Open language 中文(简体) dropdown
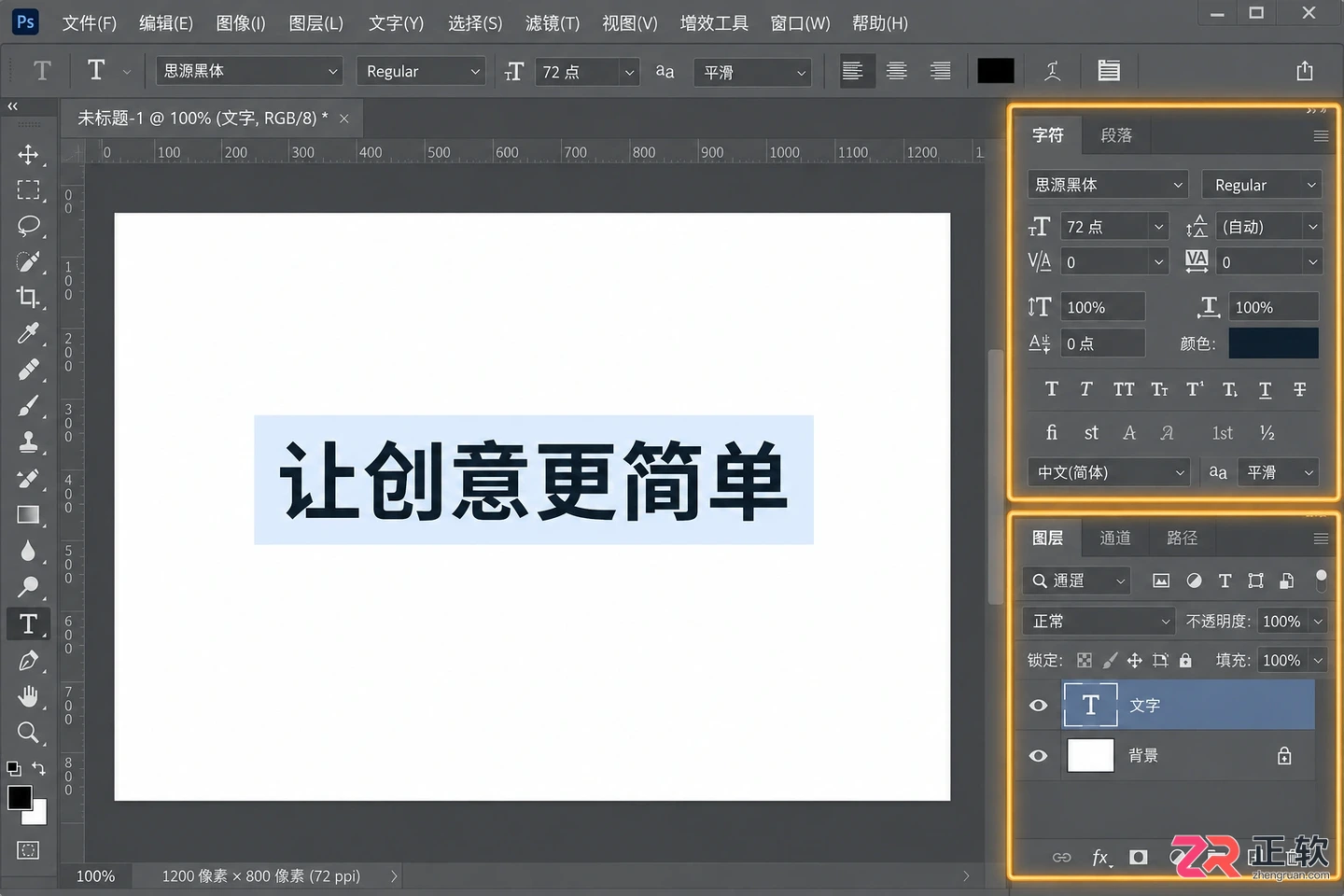This screenshot has width=1344, height=896. tap(1109, 472)
